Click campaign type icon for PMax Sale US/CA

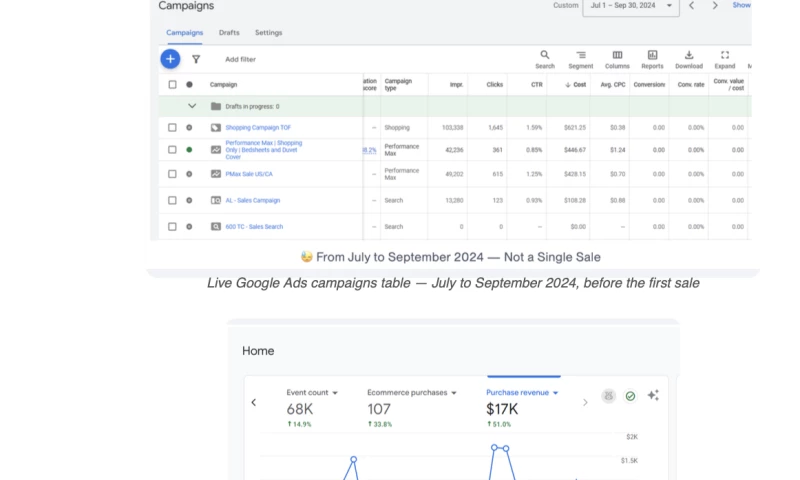coord(216,174)
